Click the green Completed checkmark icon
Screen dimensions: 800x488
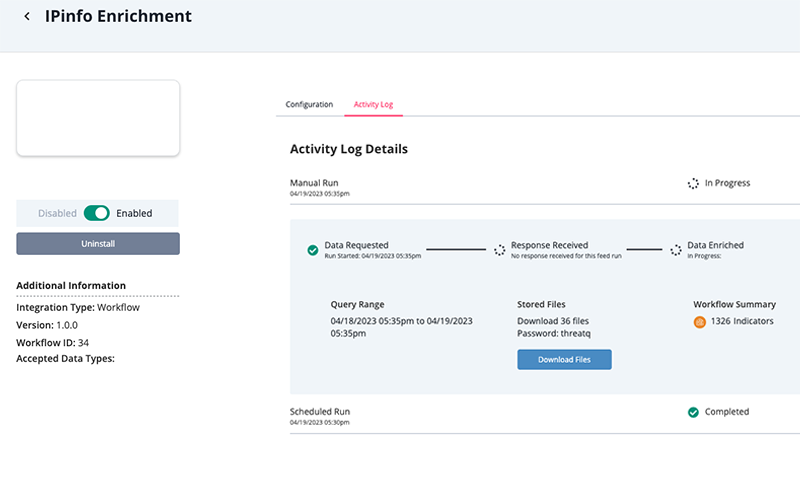pos(693,412)
